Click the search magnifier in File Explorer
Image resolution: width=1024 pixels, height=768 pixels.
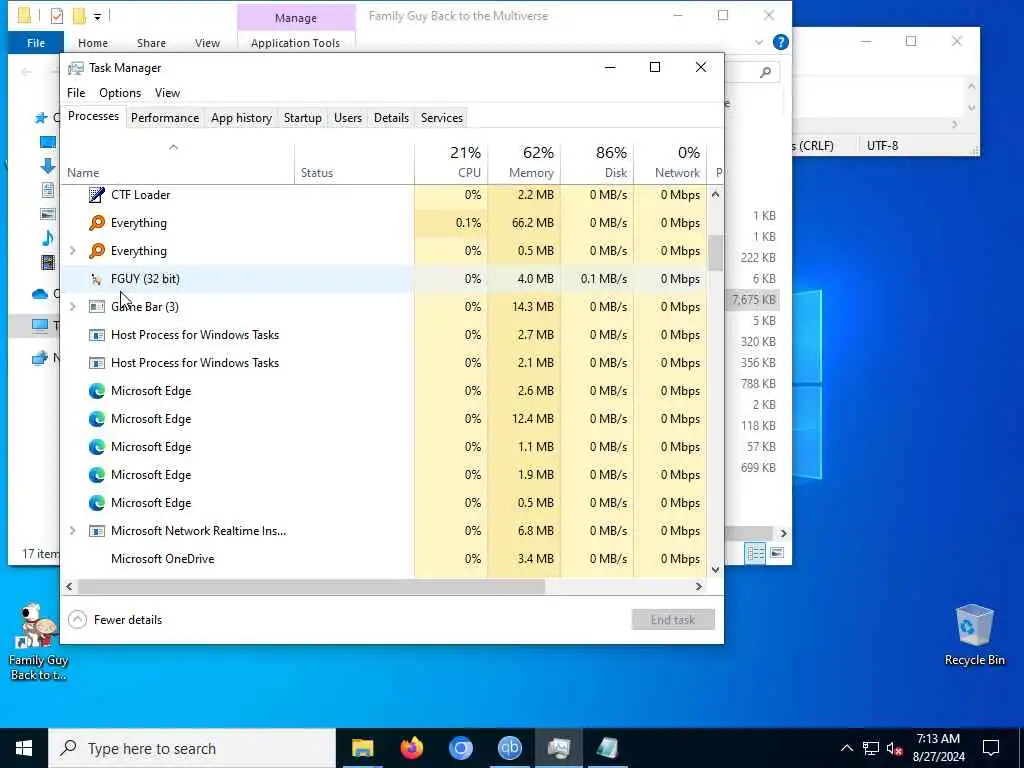point(765,72)
